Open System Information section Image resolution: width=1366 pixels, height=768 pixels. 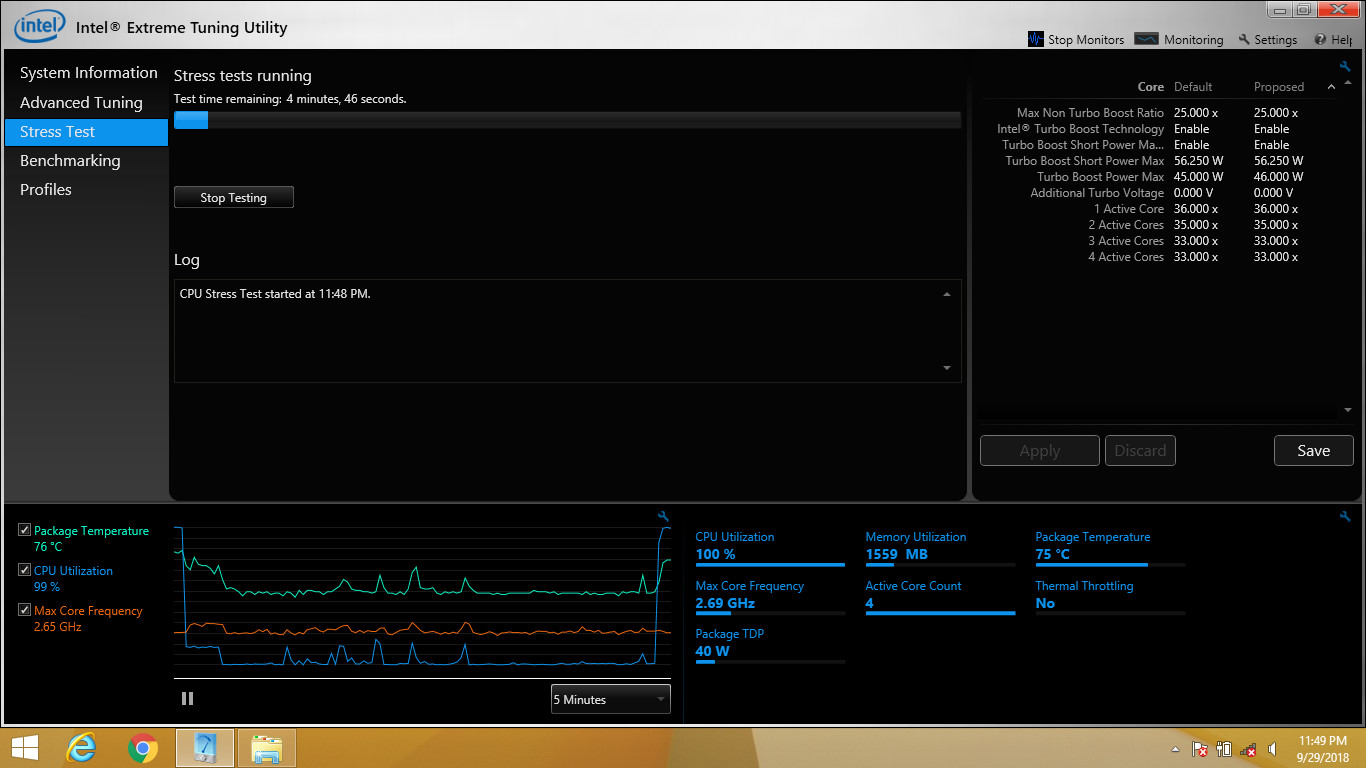coord(88,73)
